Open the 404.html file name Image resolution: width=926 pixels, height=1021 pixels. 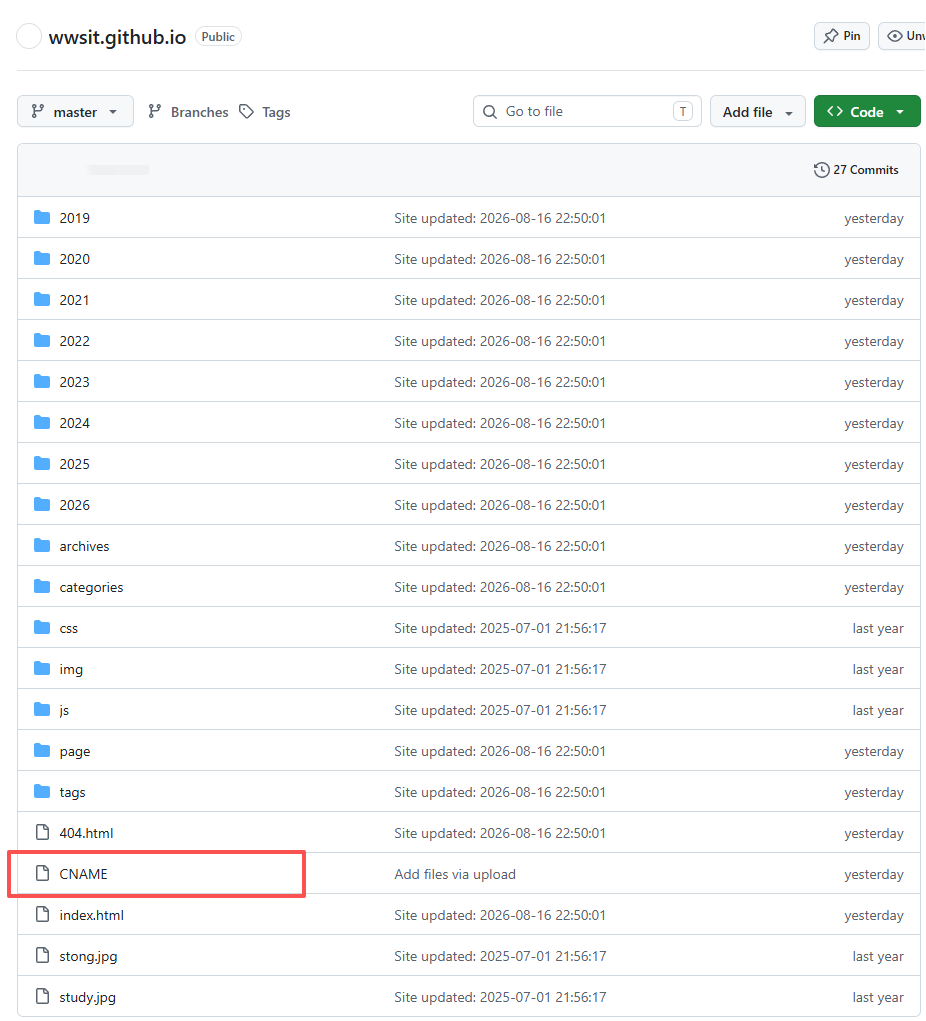[86, 833]
